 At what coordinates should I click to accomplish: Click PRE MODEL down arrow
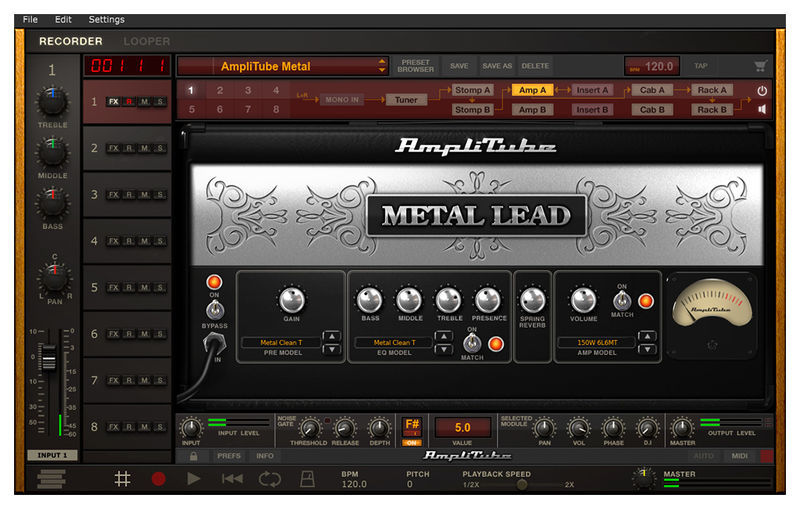332,349
